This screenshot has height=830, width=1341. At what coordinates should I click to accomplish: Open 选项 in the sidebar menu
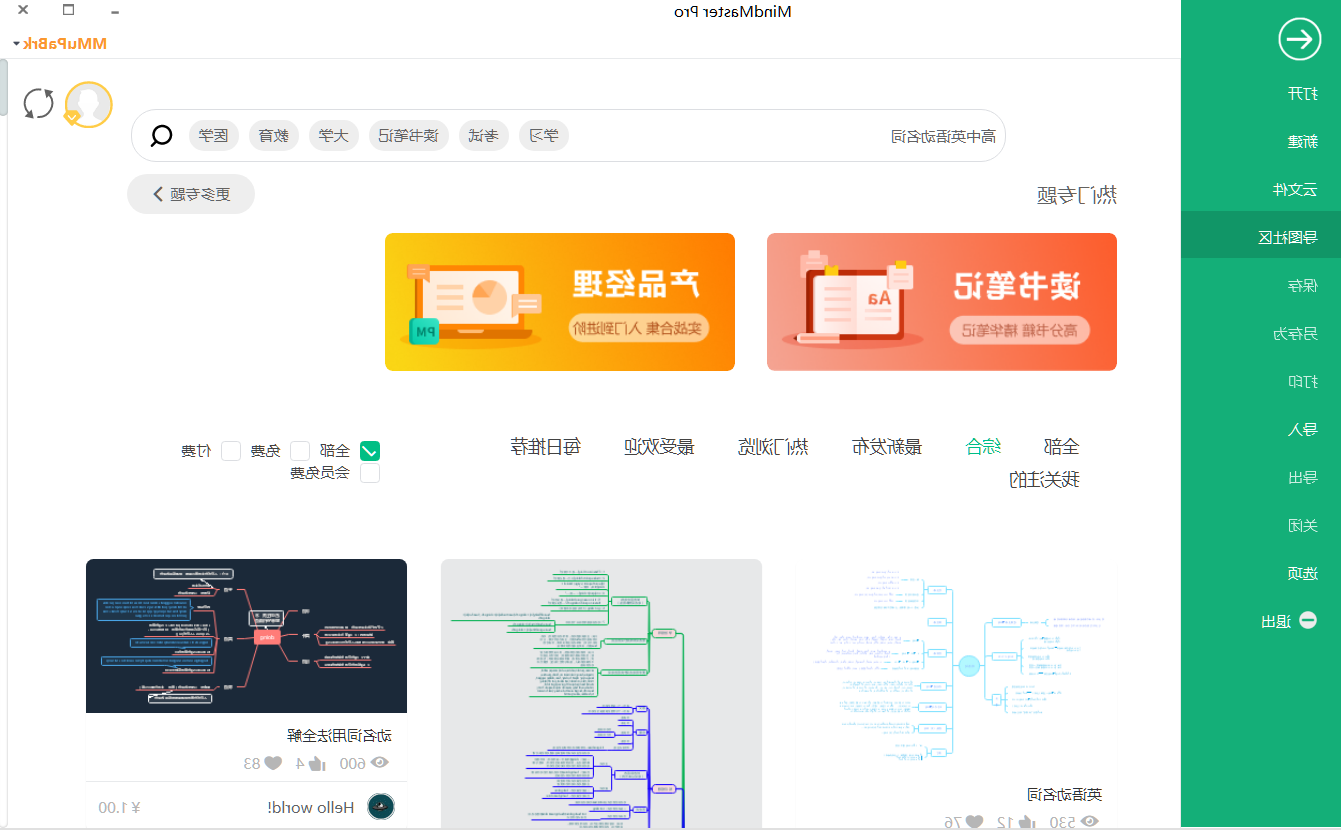(x=1302, y=574)
